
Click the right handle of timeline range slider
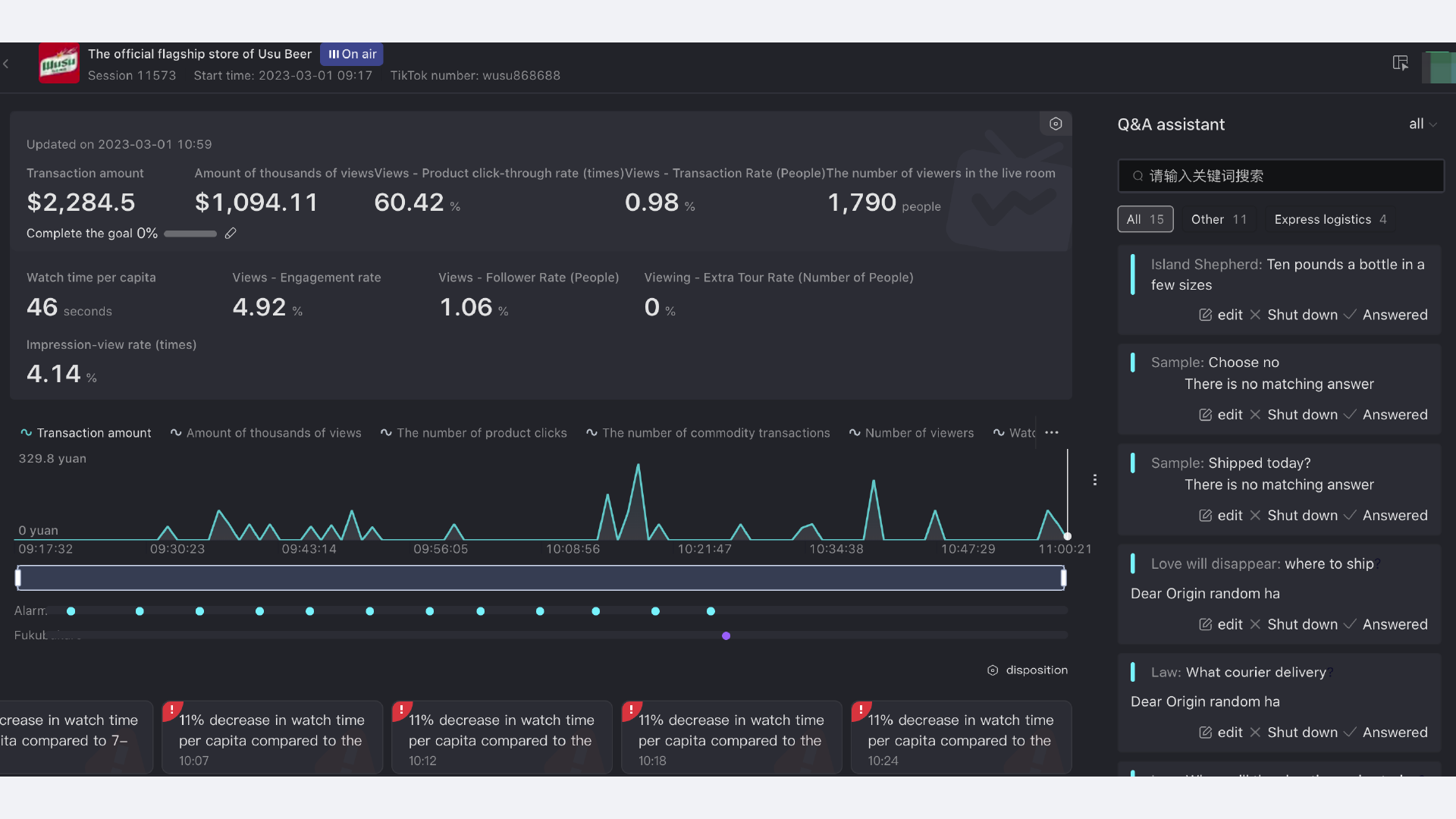click(x=1063, y=579)
